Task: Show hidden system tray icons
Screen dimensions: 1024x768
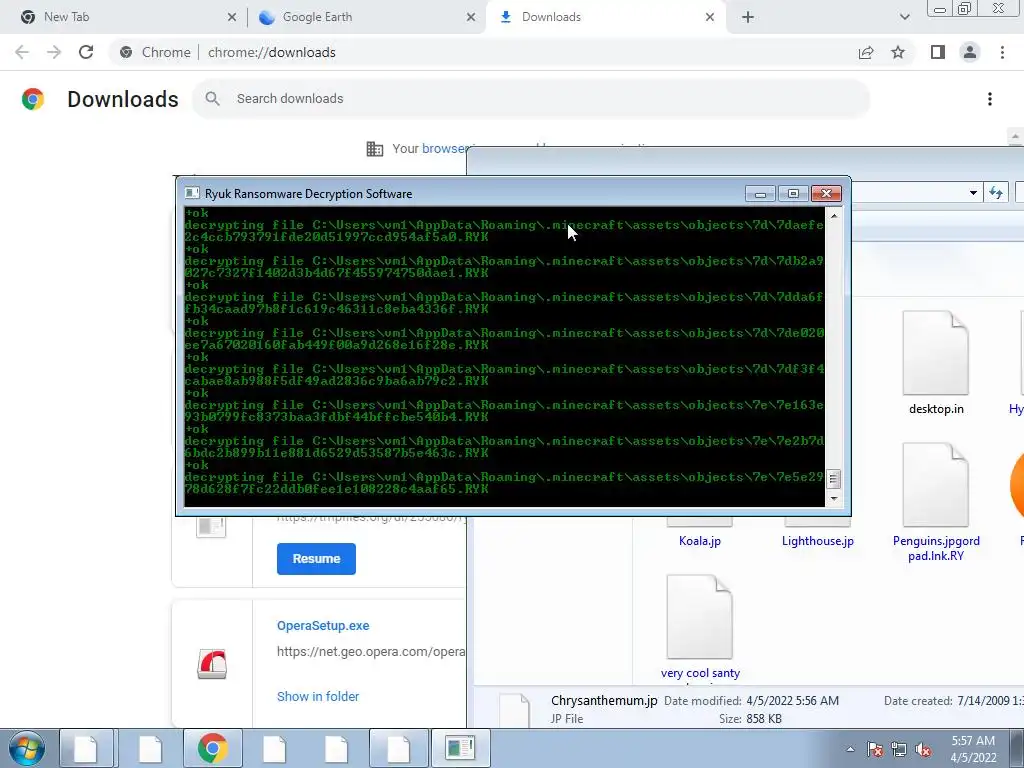Action: (x=850, y=749)
